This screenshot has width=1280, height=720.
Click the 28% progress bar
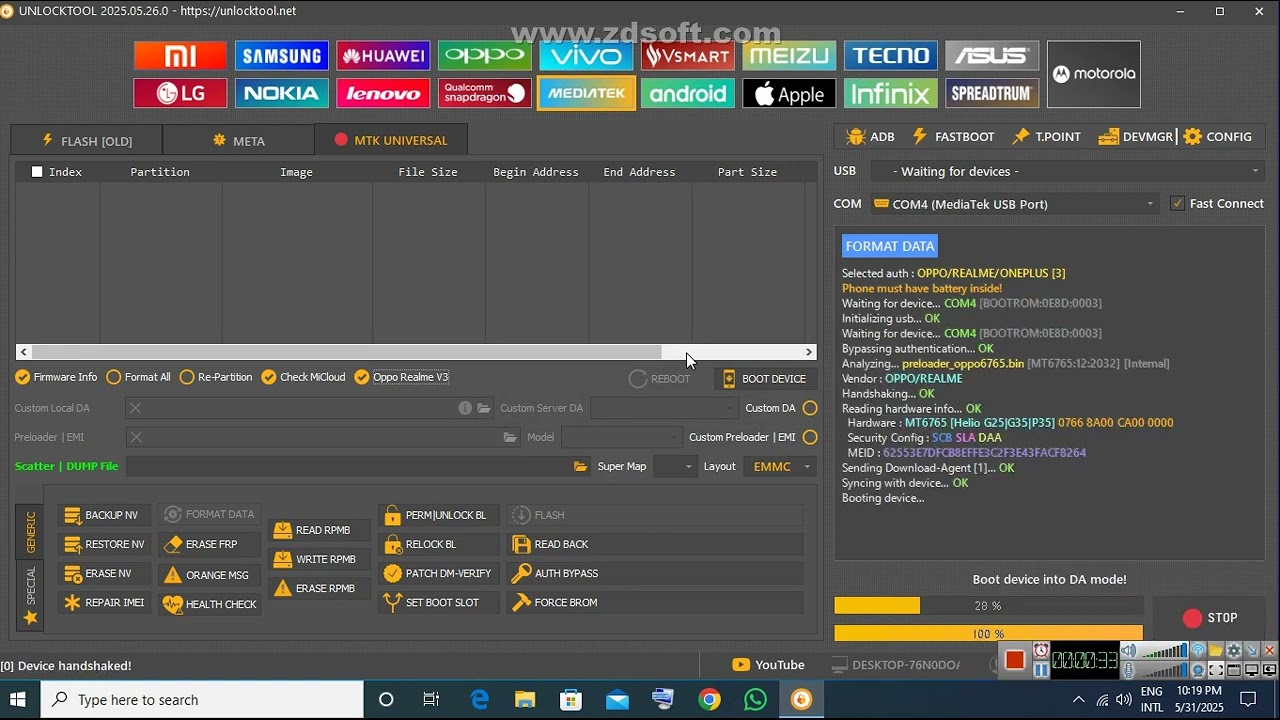(x=988, y=606)
